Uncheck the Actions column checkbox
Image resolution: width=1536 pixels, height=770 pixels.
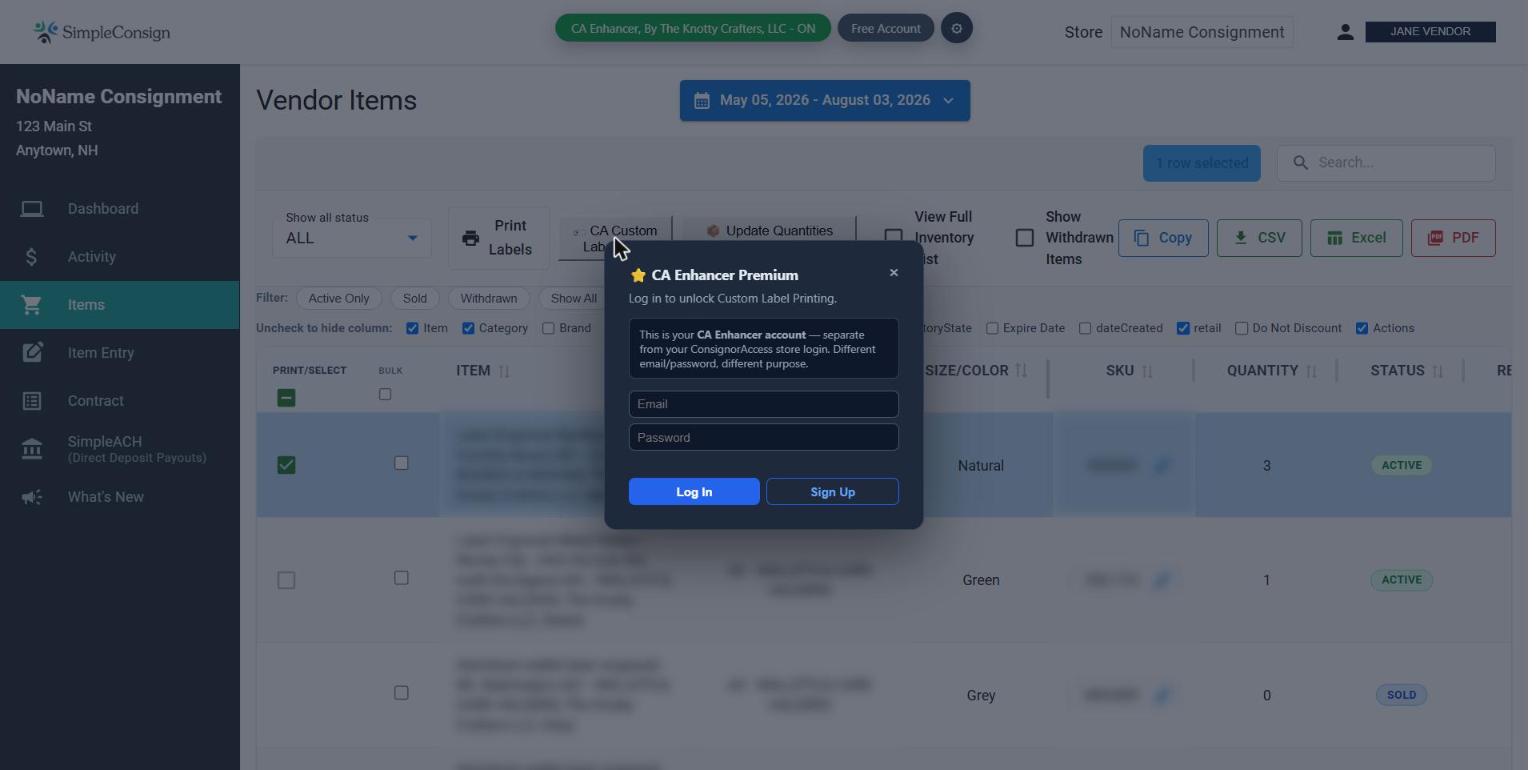coord(1361,328)
